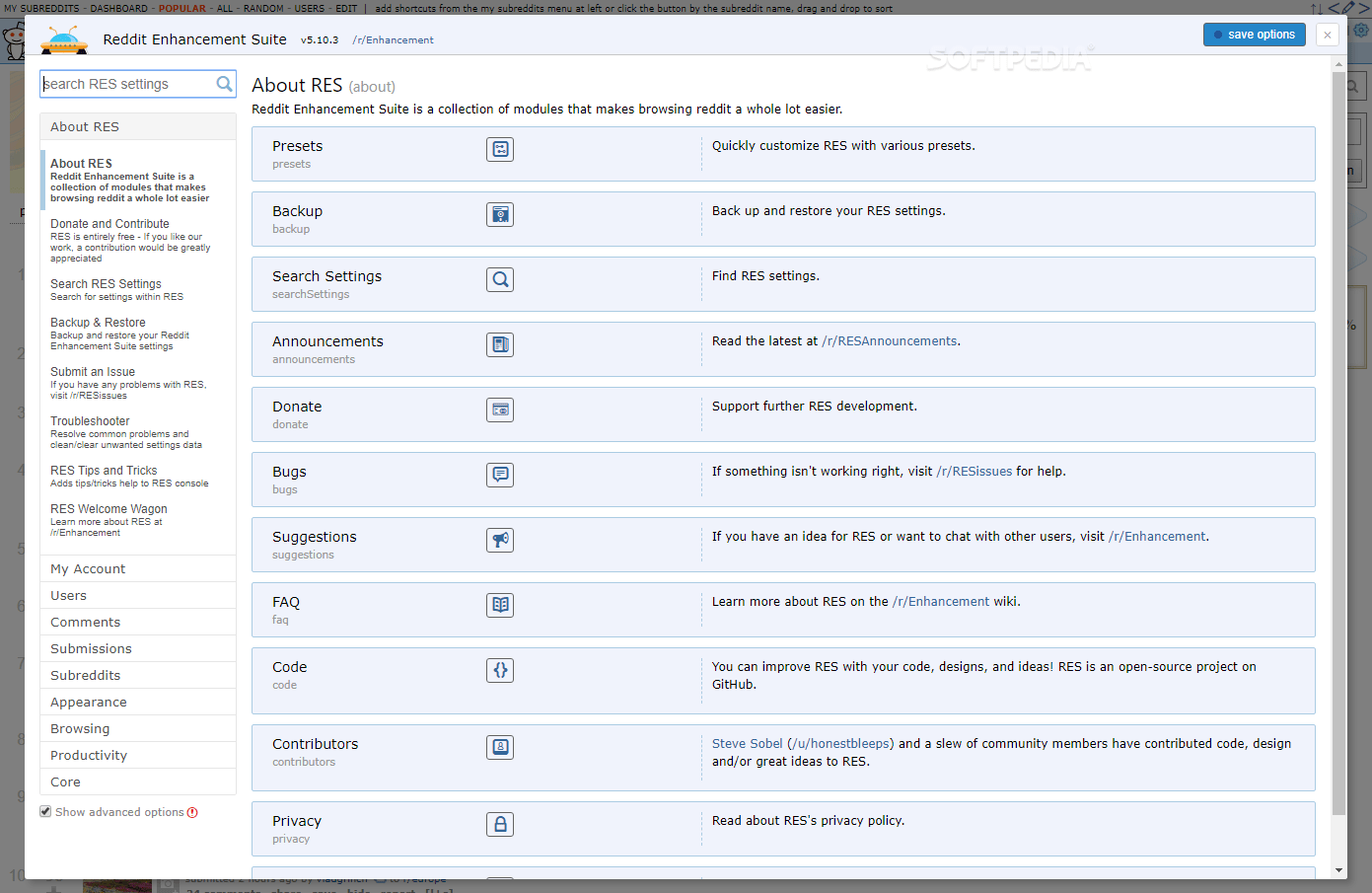Open the /r/RESAnnouncements link
The height and width of the screenshot is (893, 1372).
point(889,341)
